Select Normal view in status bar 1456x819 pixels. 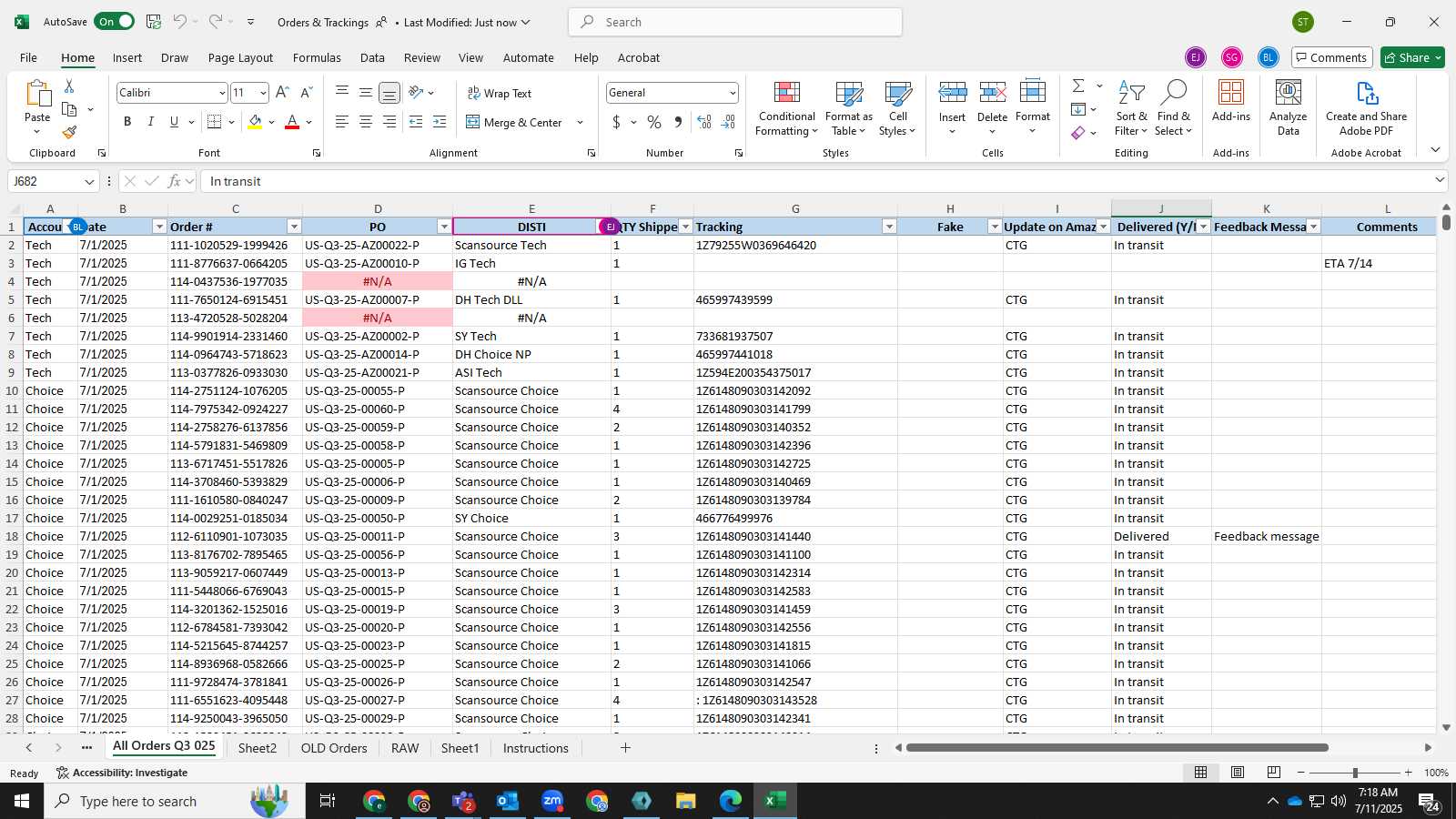click(x=1201, y=773)
